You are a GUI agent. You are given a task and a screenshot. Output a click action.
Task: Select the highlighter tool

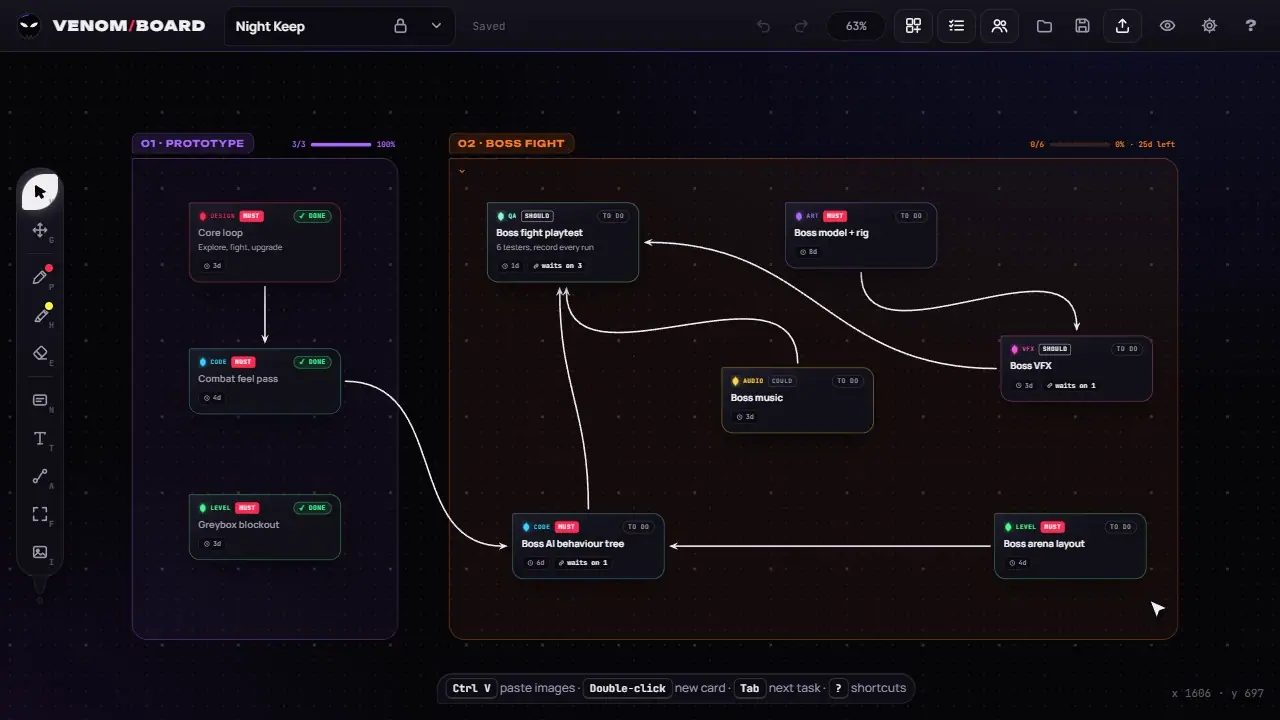point(40,315)
